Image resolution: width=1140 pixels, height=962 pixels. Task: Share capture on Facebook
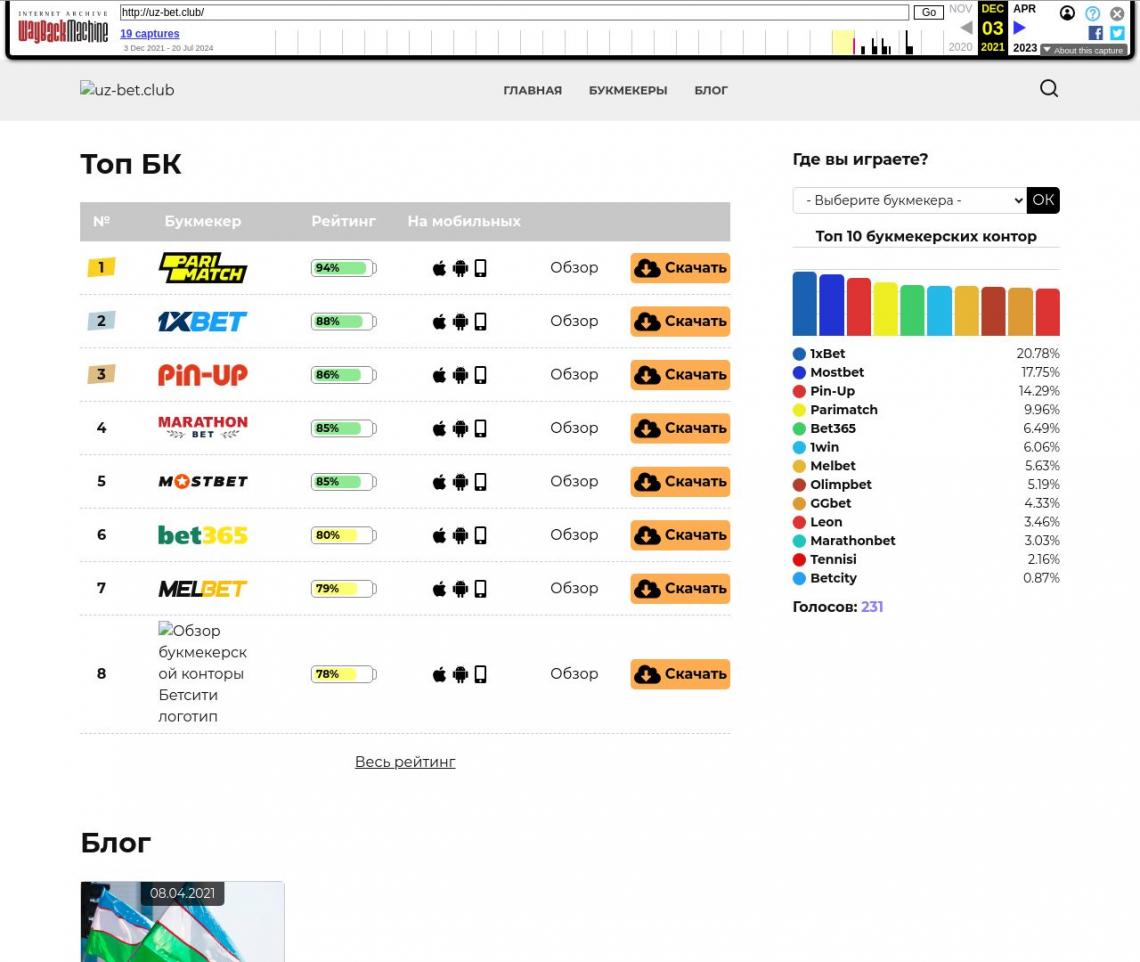[x=1095, y=33]
